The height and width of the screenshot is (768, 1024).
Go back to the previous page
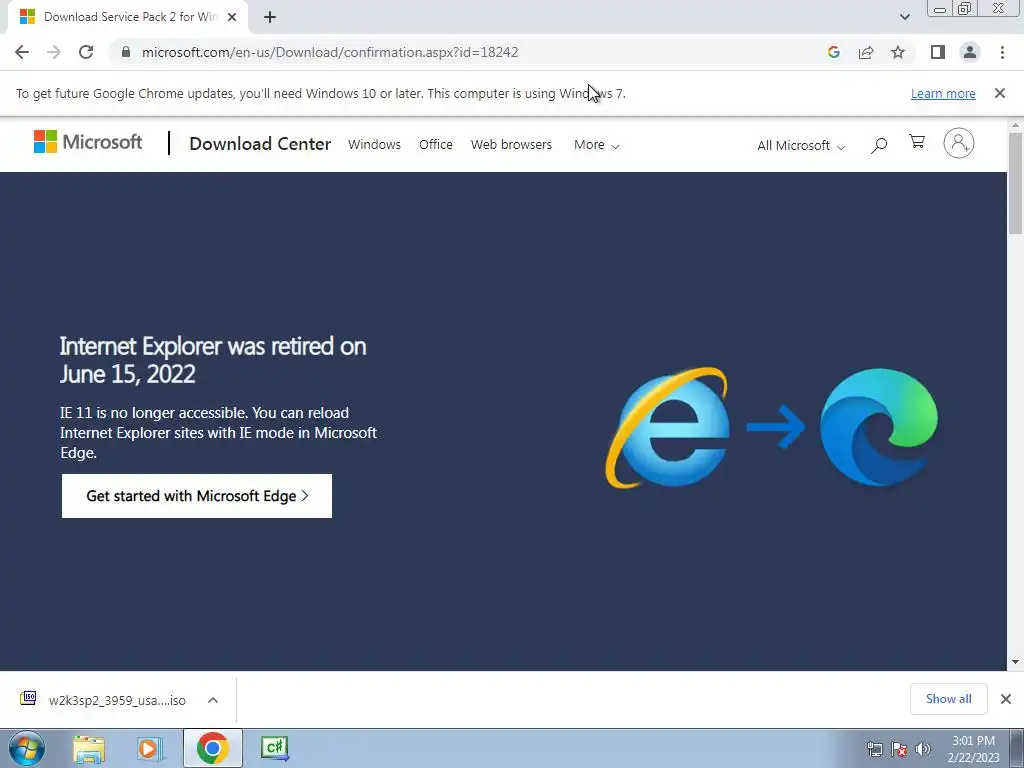click(22, 52)
